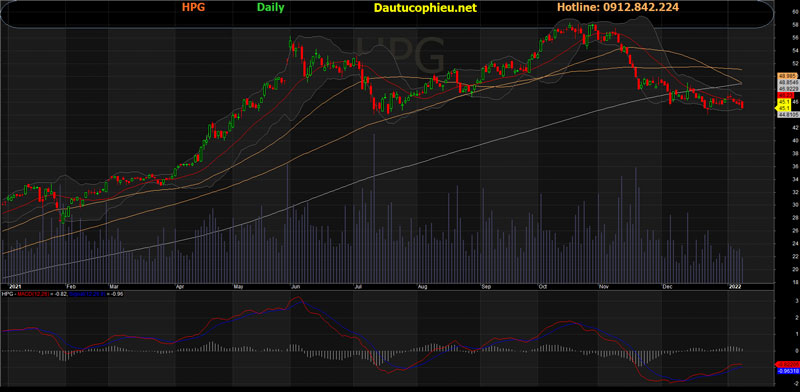Click the 54 price axis label
This screenshot has height=392, width=800.
tap(795, 51)
